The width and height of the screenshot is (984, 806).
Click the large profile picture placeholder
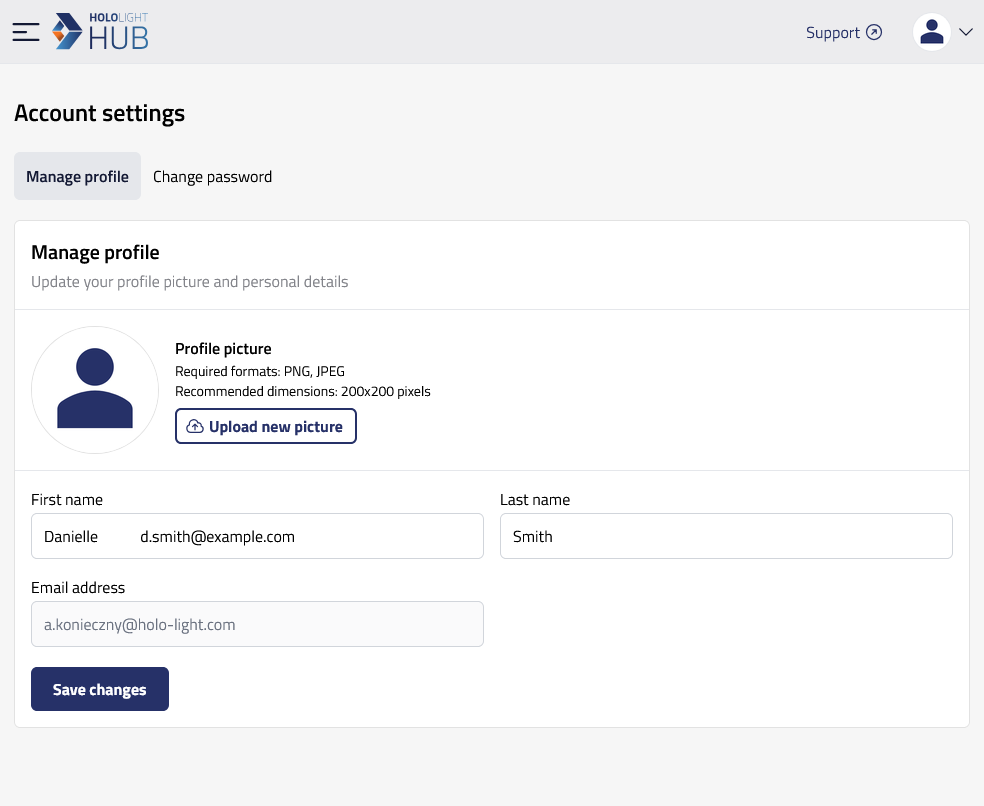coord(95,390)
